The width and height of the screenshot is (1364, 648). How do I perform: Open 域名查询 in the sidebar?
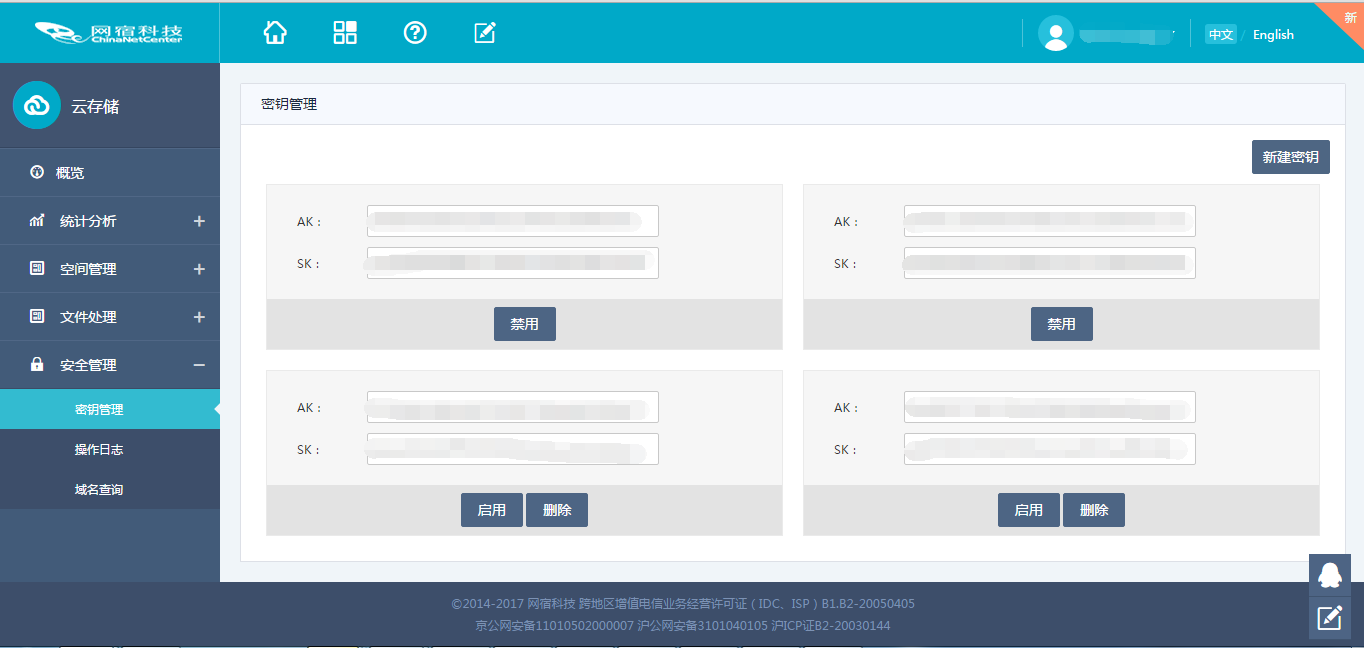[99, 490]
